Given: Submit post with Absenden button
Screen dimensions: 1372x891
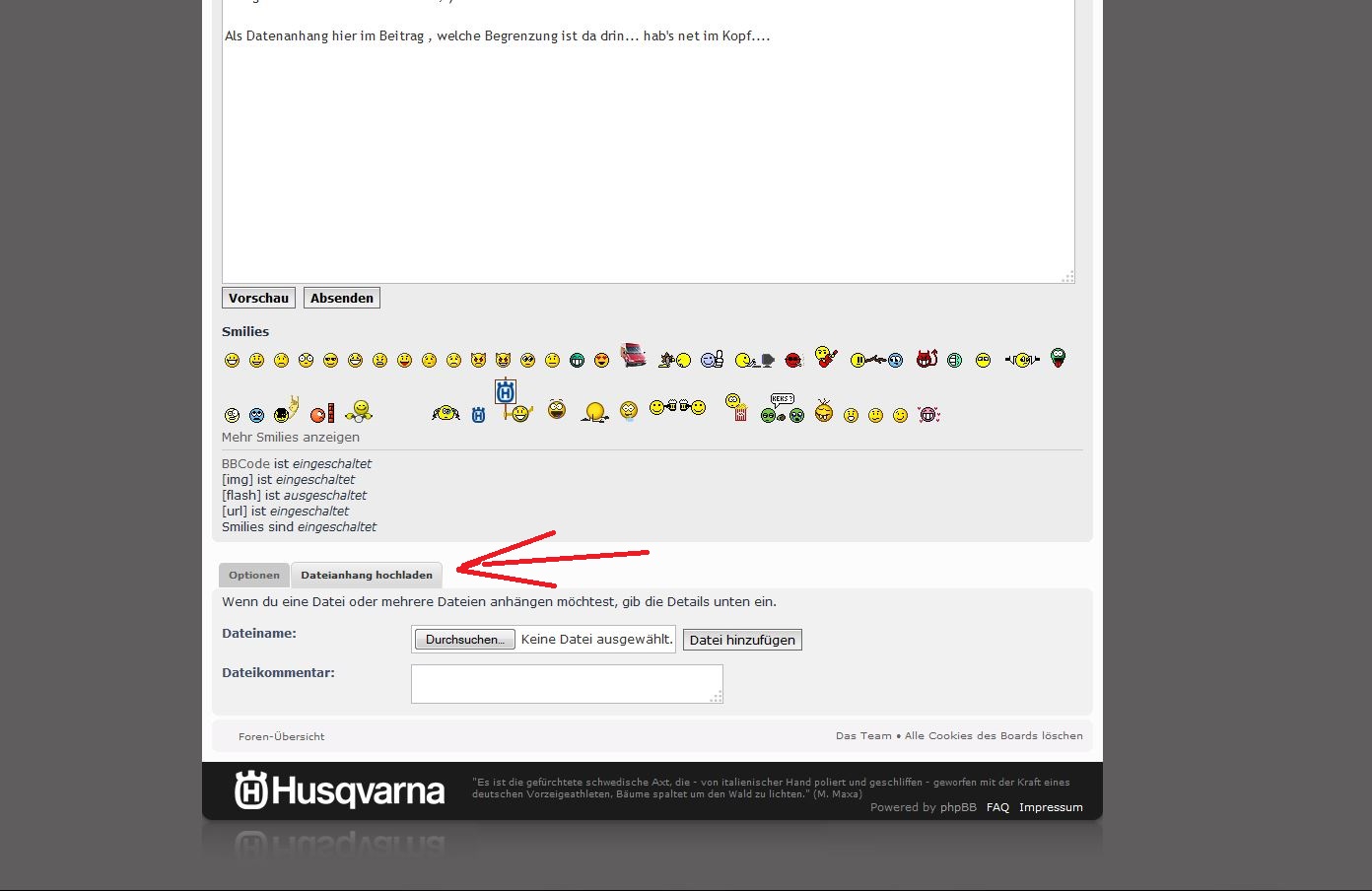Looking at the screenshot, I should point(342,298).
